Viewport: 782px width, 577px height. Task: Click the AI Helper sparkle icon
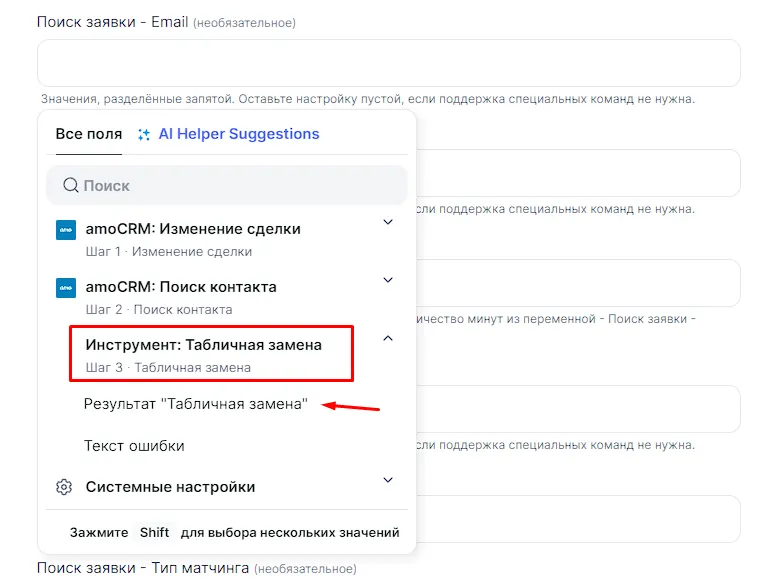click(145, 135)
